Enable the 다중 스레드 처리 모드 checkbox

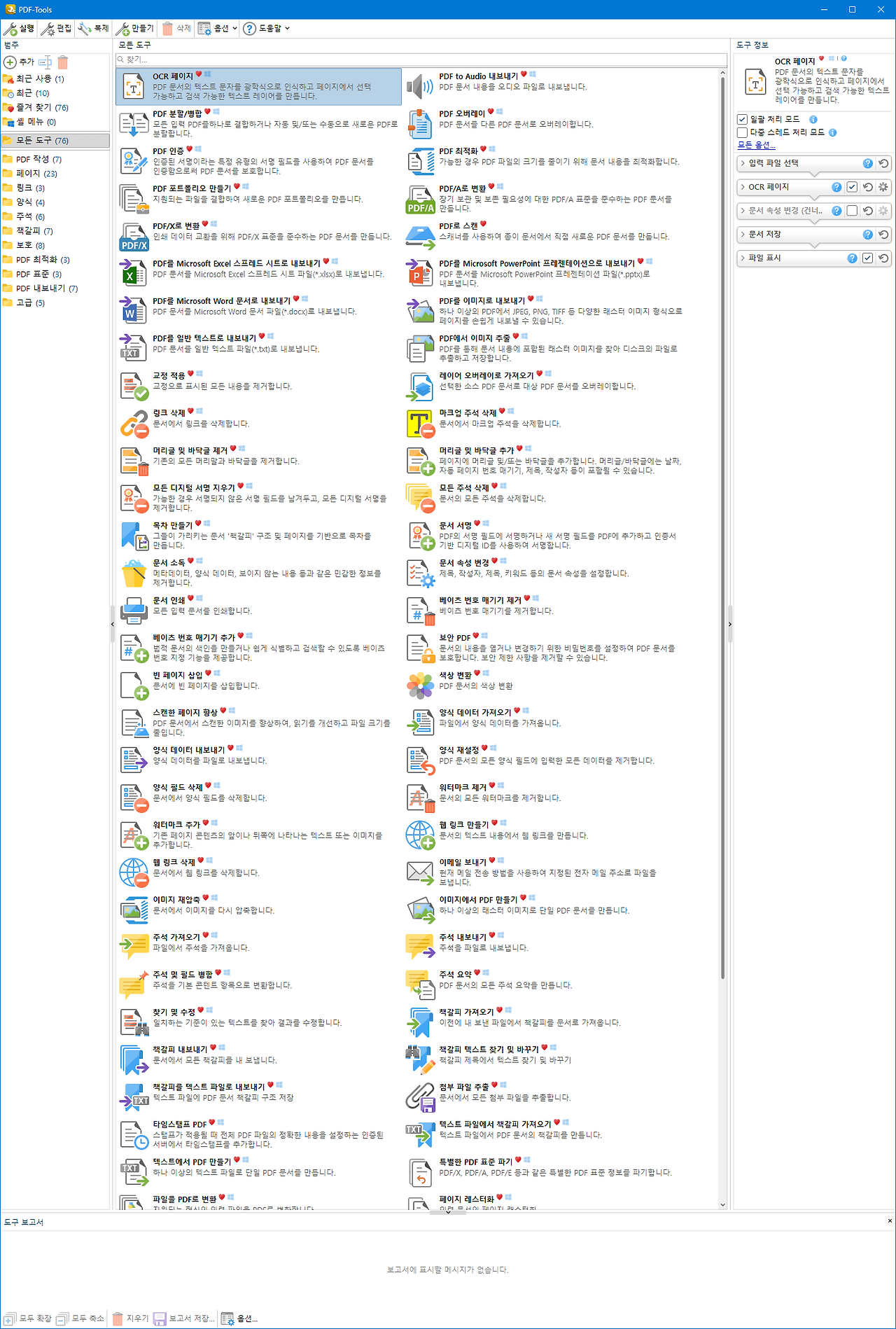[x=742, y=132]
